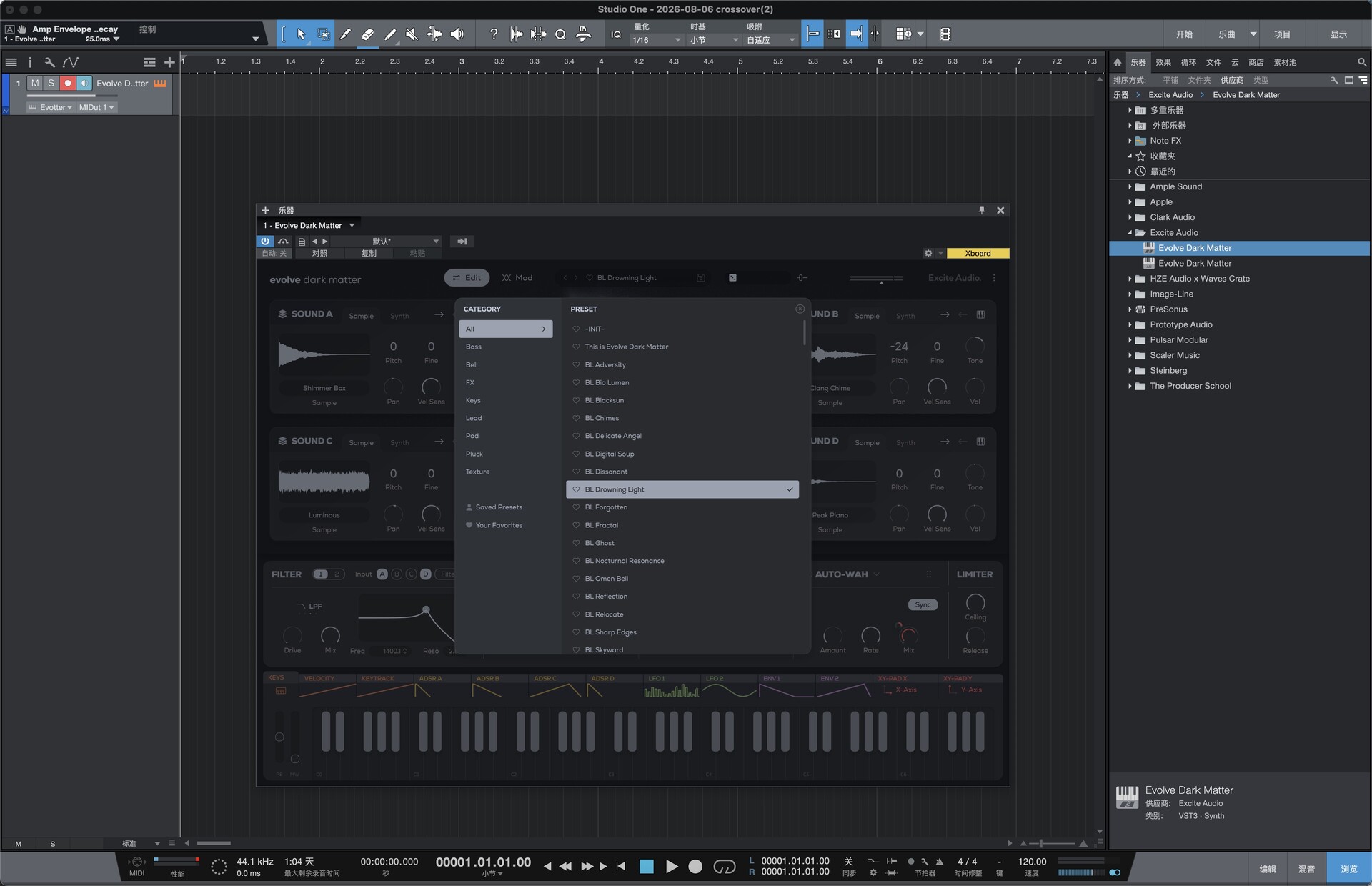Mute the Evolve Dark Matter track

point(35,83)
